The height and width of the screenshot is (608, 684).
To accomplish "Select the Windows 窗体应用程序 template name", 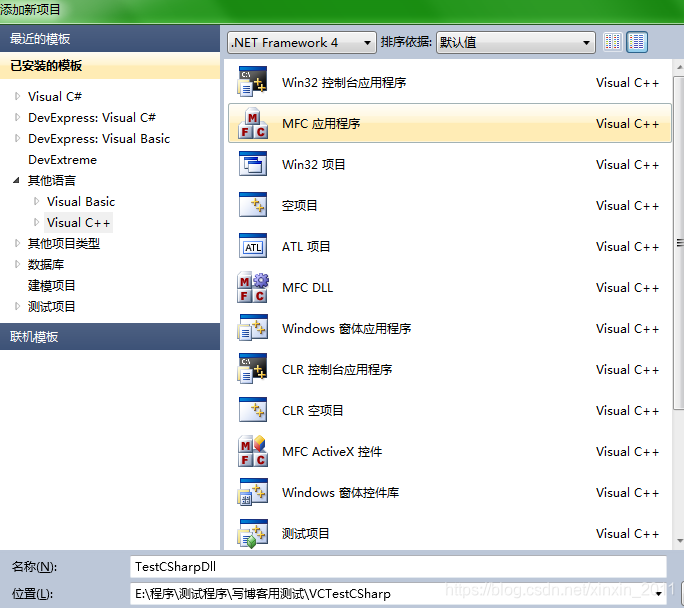I will pos(346,328).
